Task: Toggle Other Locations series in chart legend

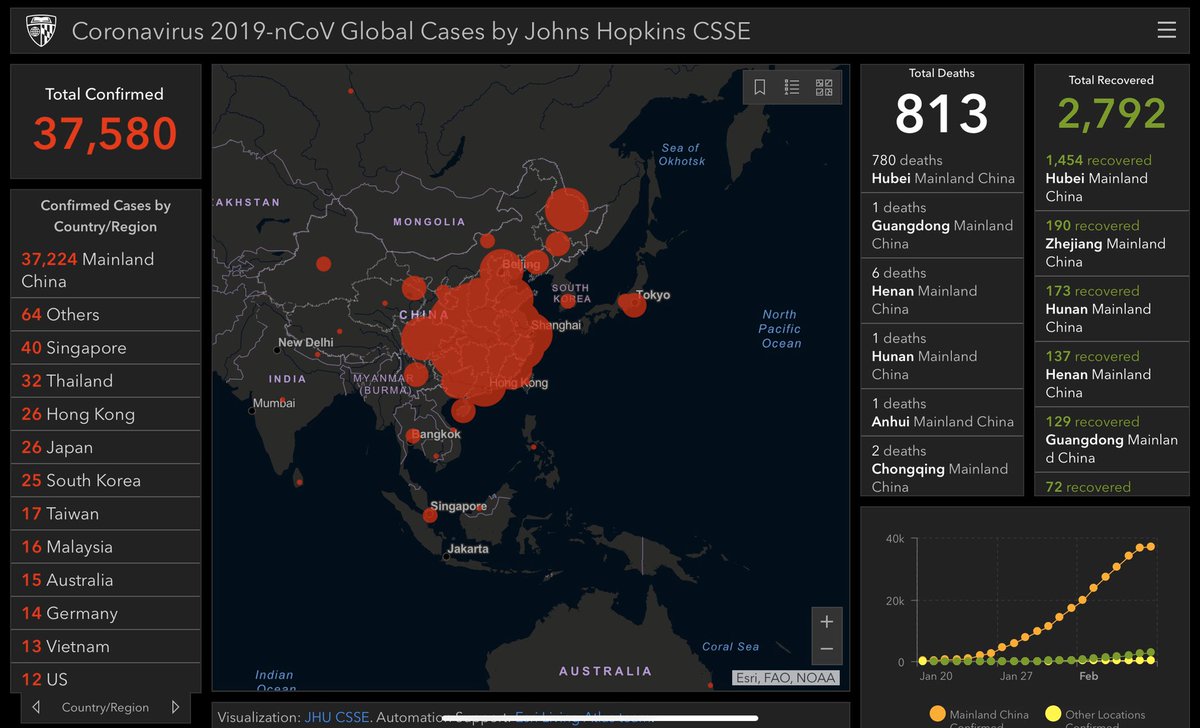Action: coord(1094,715)
